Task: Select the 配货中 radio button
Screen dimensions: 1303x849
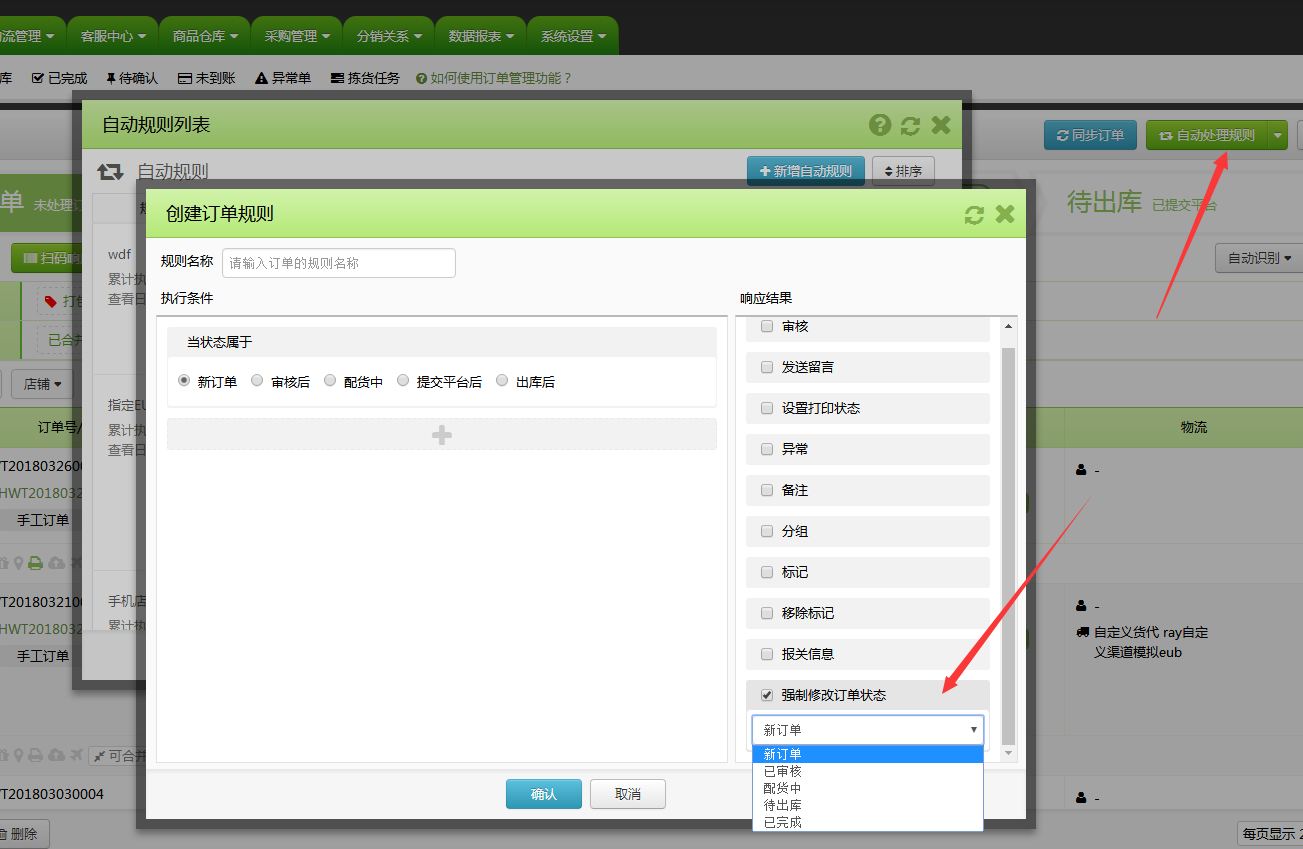Action: coord(330,381)
